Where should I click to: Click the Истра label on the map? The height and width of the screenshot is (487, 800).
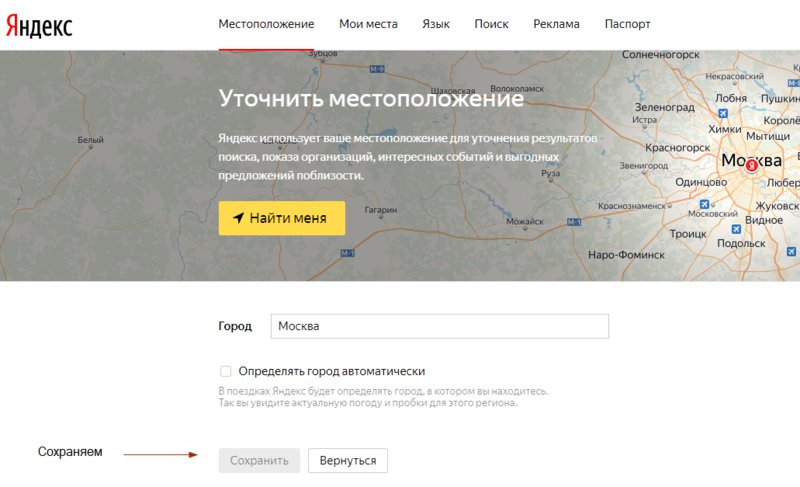click(x=644, y=120)
